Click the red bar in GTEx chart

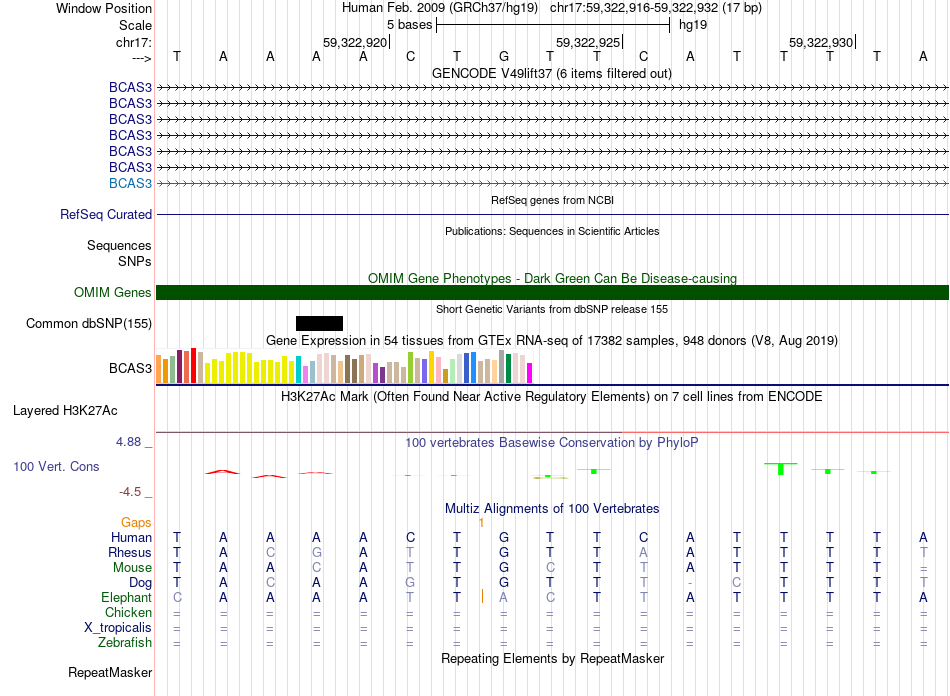point(193,365)
